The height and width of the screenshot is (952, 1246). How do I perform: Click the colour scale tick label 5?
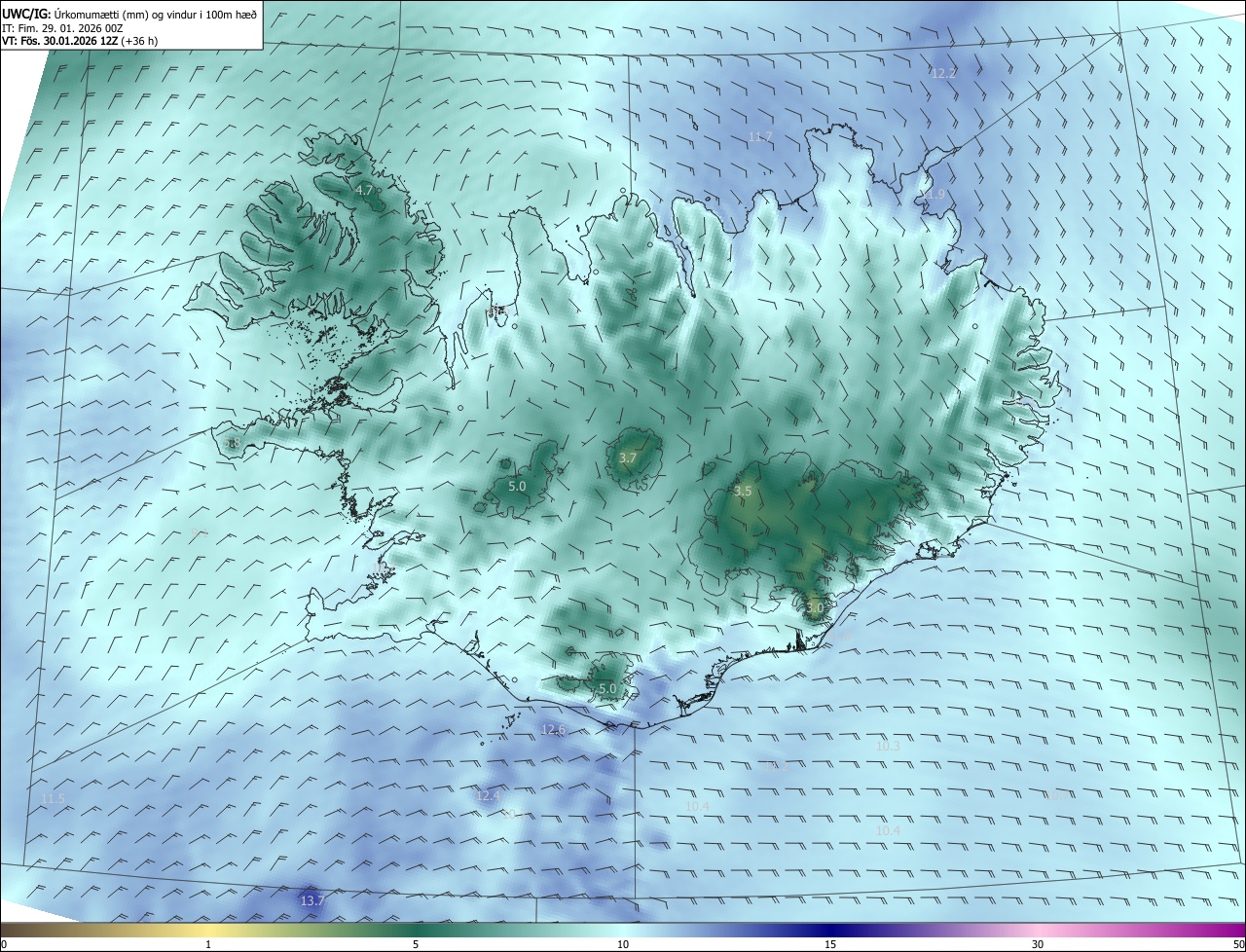(x=416, y=944)
